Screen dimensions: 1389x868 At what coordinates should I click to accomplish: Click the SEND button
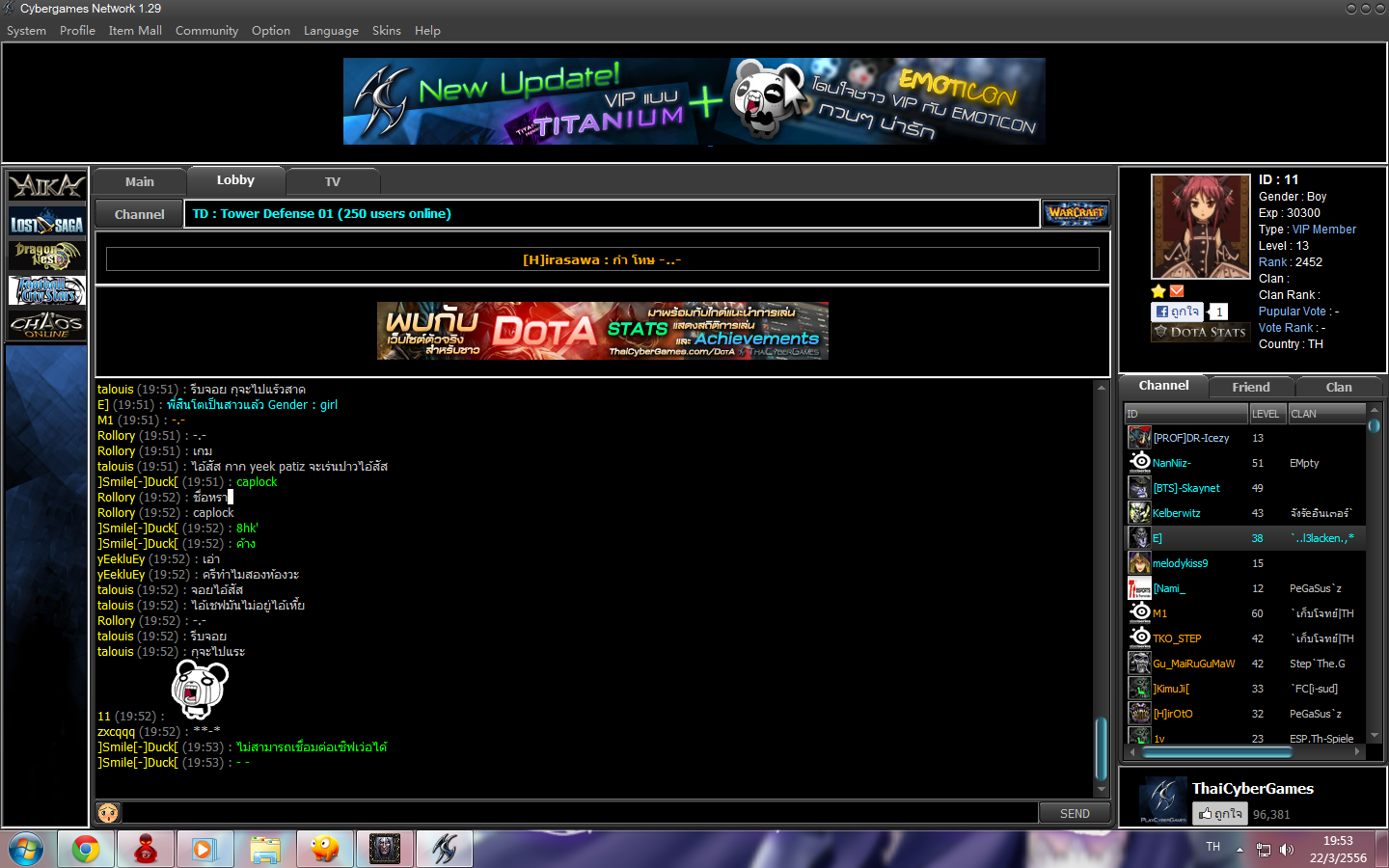click(1075, 813)
